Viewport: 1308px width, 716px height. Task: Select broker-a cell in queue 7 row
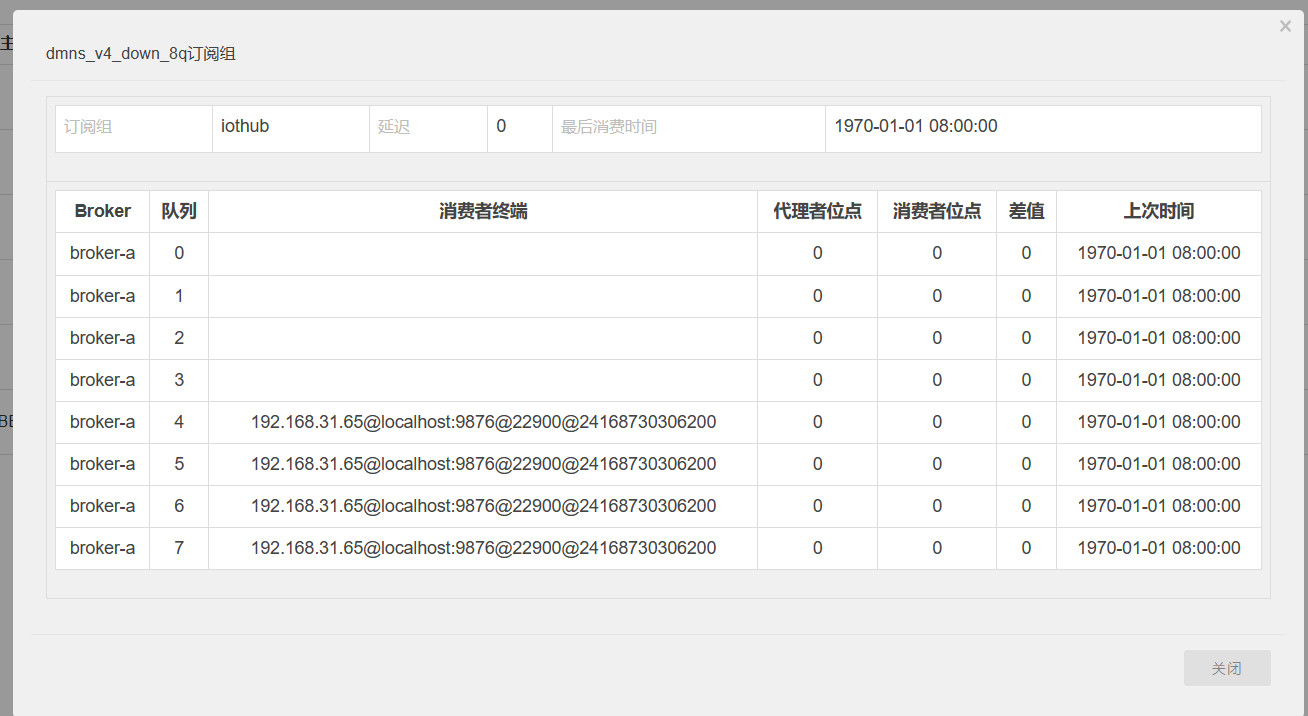coord(103,548)
